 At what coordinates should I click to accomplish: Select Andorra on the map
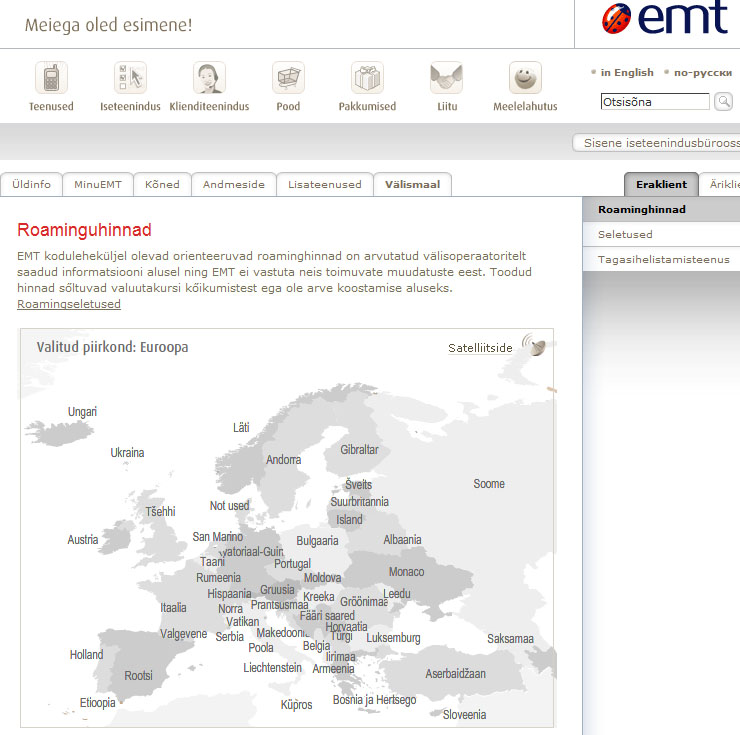283,460
